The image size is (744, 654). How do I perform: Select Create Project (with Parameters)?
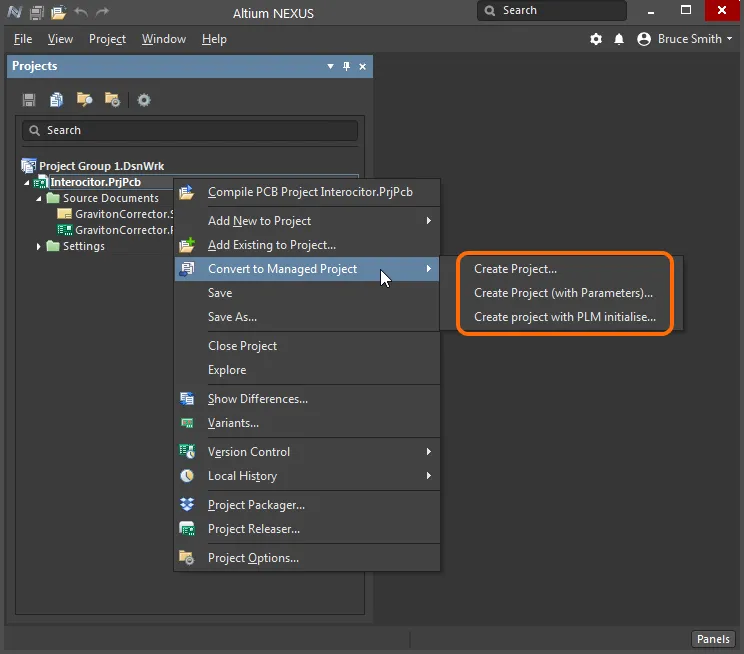pyautogui.click(x=563, y=293)
